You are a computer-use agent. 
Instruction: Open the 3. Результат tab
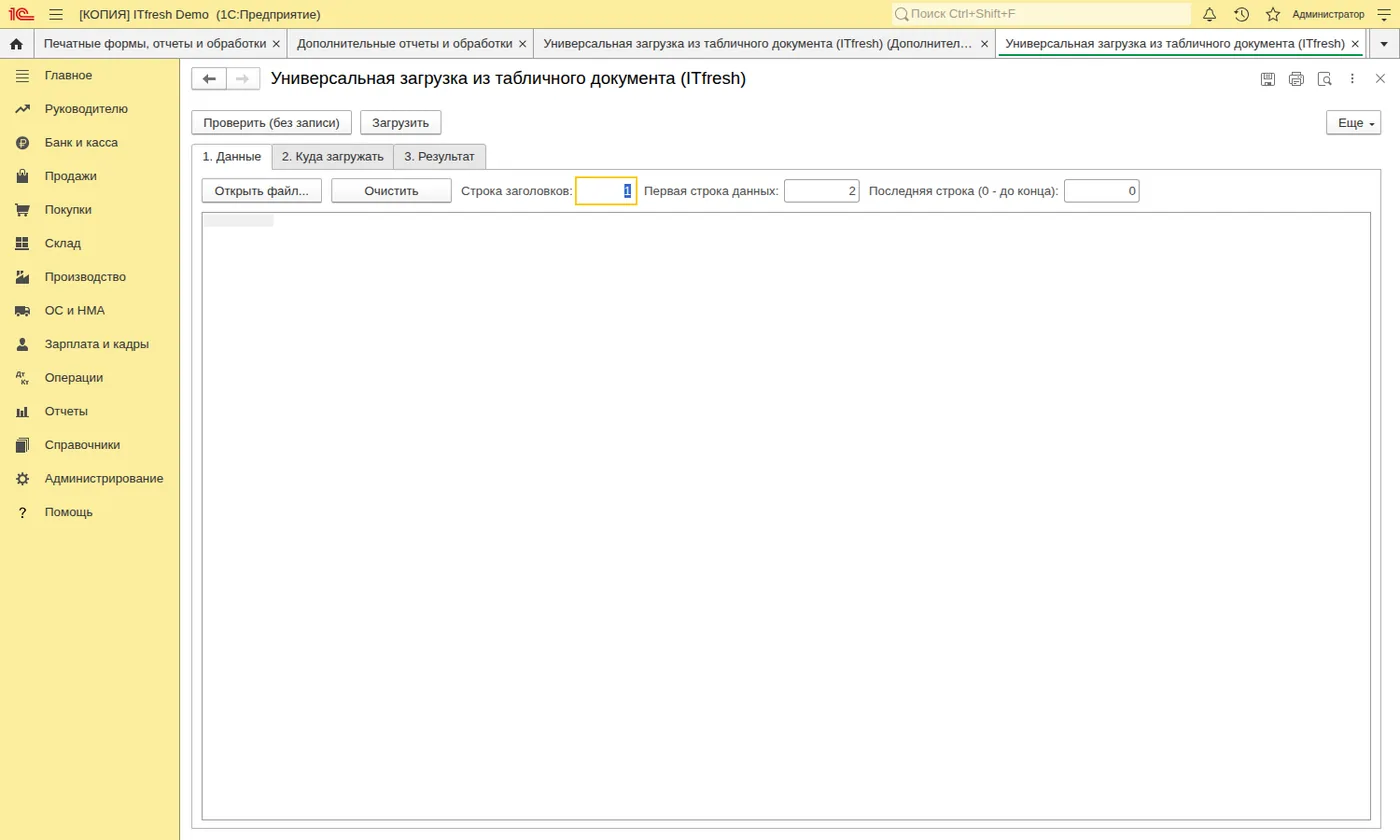440,157
